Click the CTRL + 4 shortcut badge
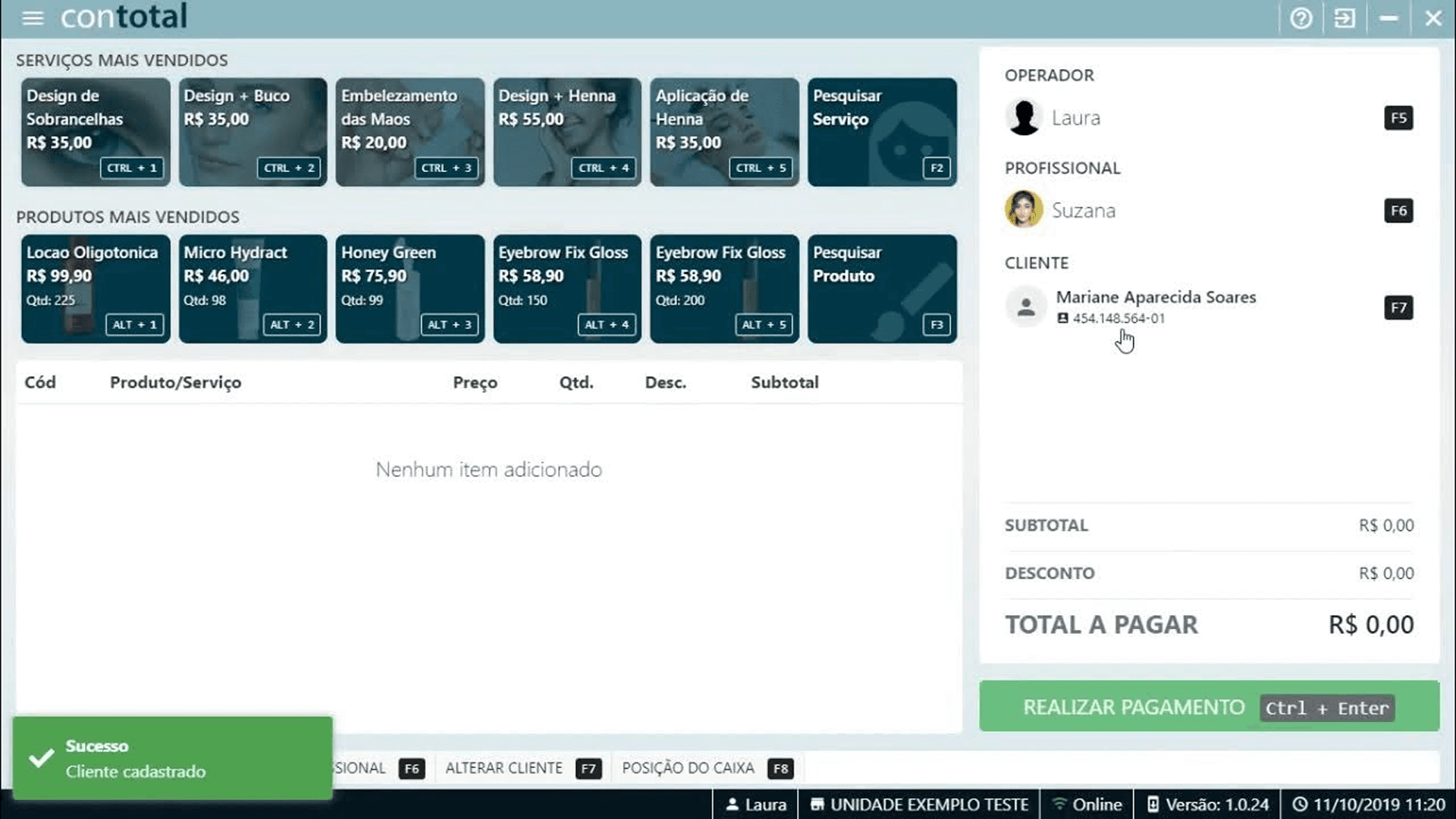 [604, 168]
